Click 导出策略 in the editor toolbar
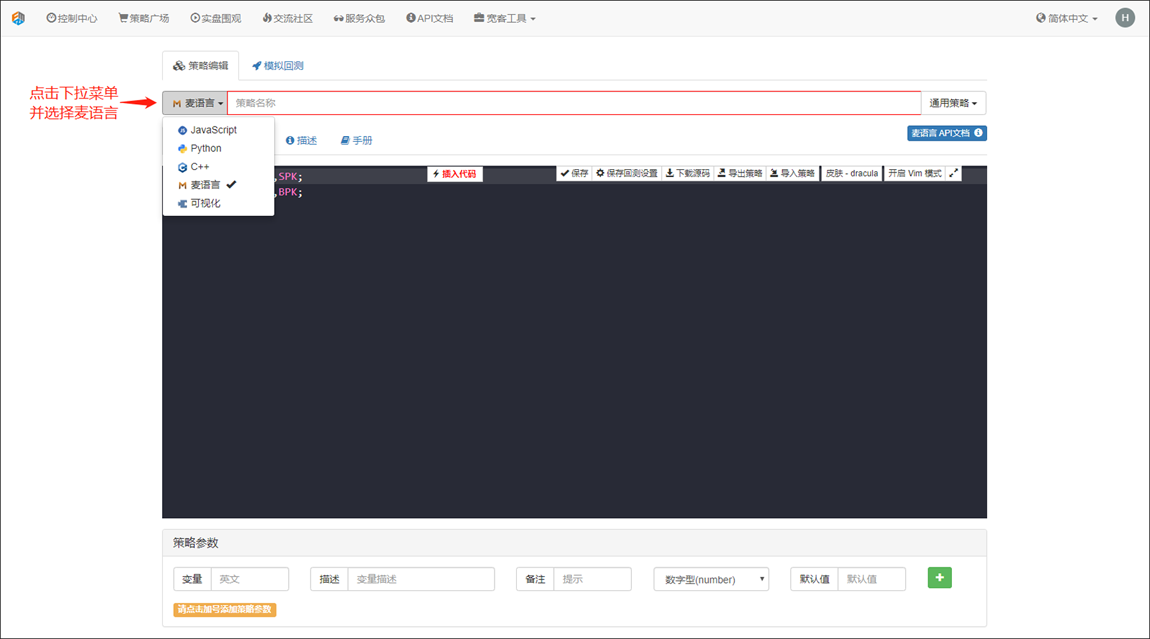 click(740, 173)
